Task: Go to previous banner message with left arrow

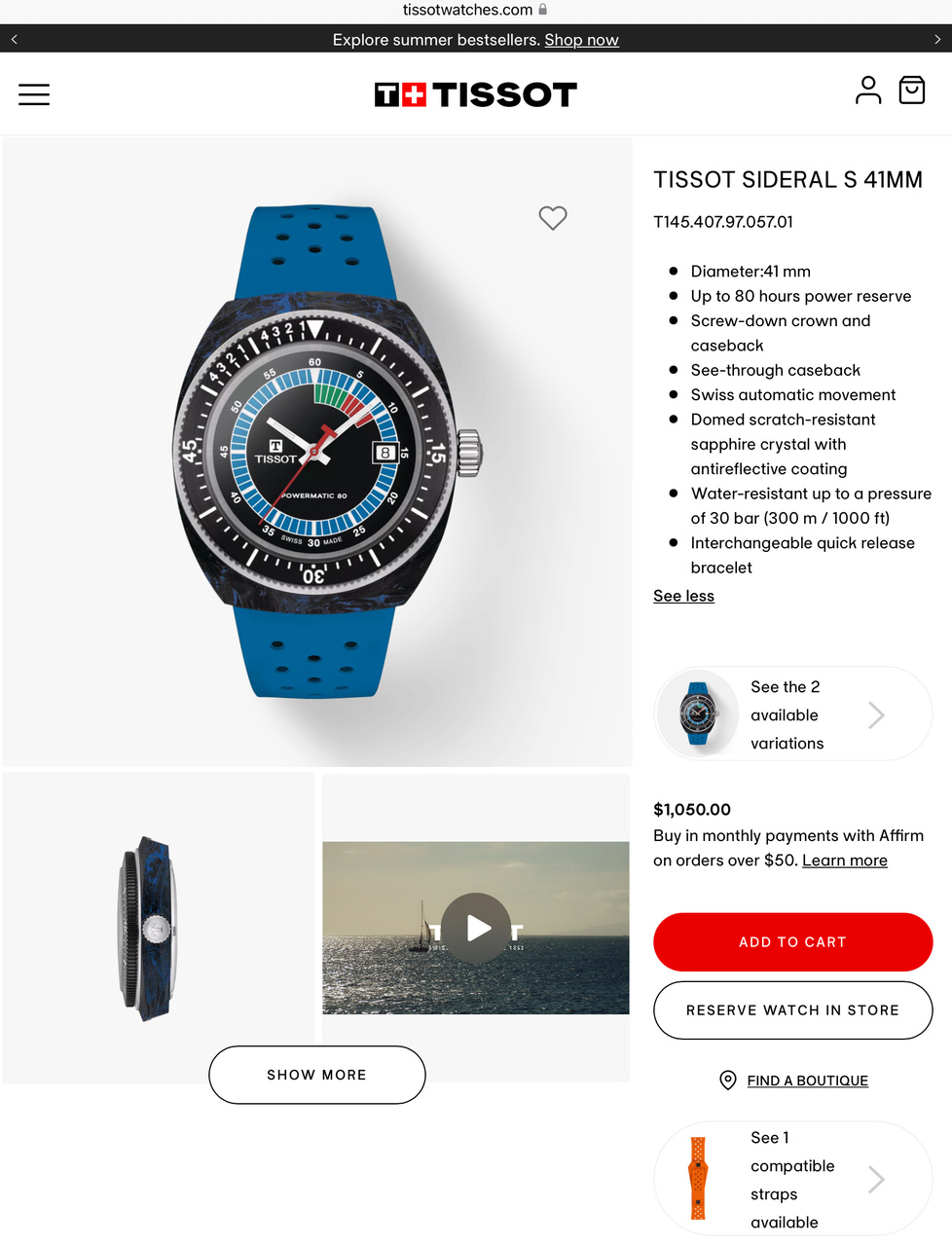Action: coord(15,39)
